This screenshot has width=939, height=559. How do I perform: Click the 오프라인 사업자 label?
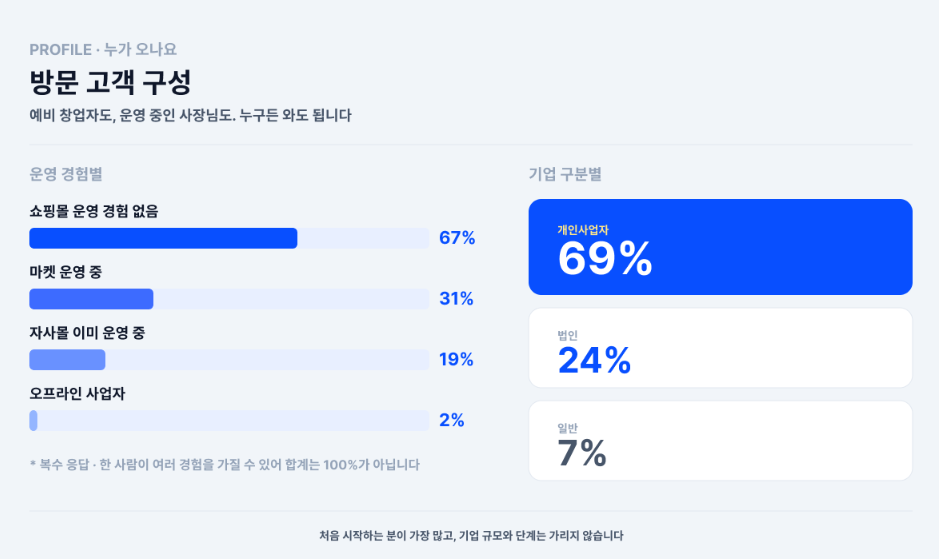click(x=77, y=394)
